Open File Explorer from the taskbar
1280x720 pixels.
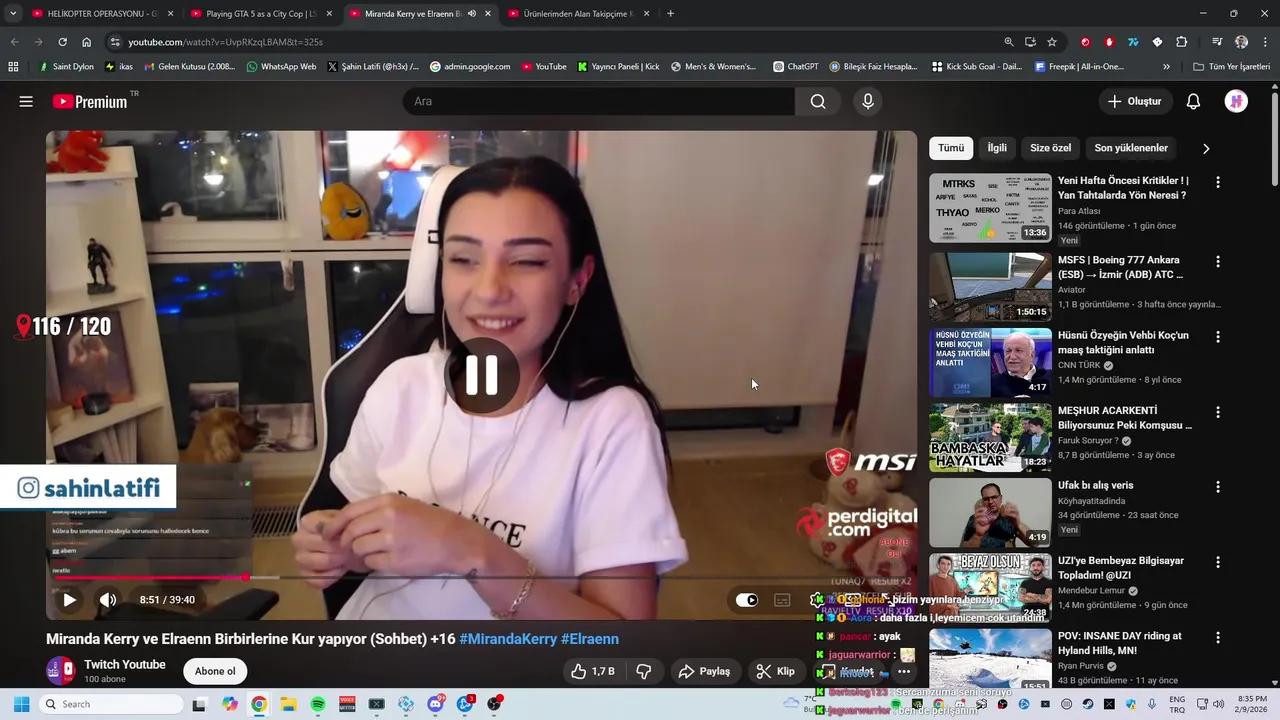pos(288,704)
